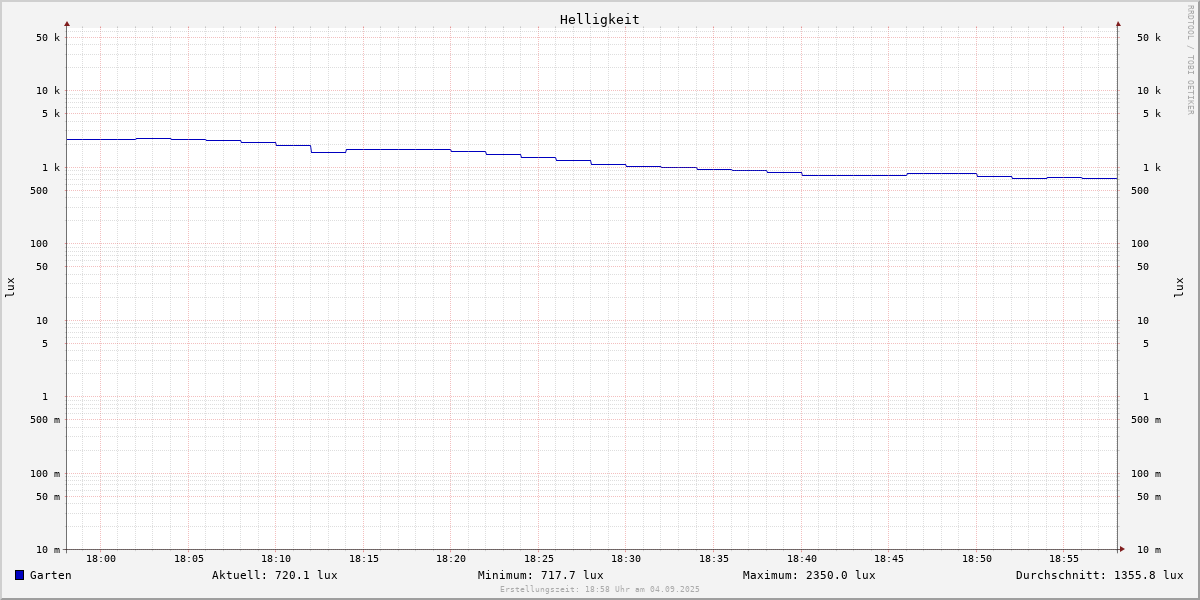This screenshot has width=1200, height=600.
Task: Click the 18:45 time axis label
Action: [889, 559]
